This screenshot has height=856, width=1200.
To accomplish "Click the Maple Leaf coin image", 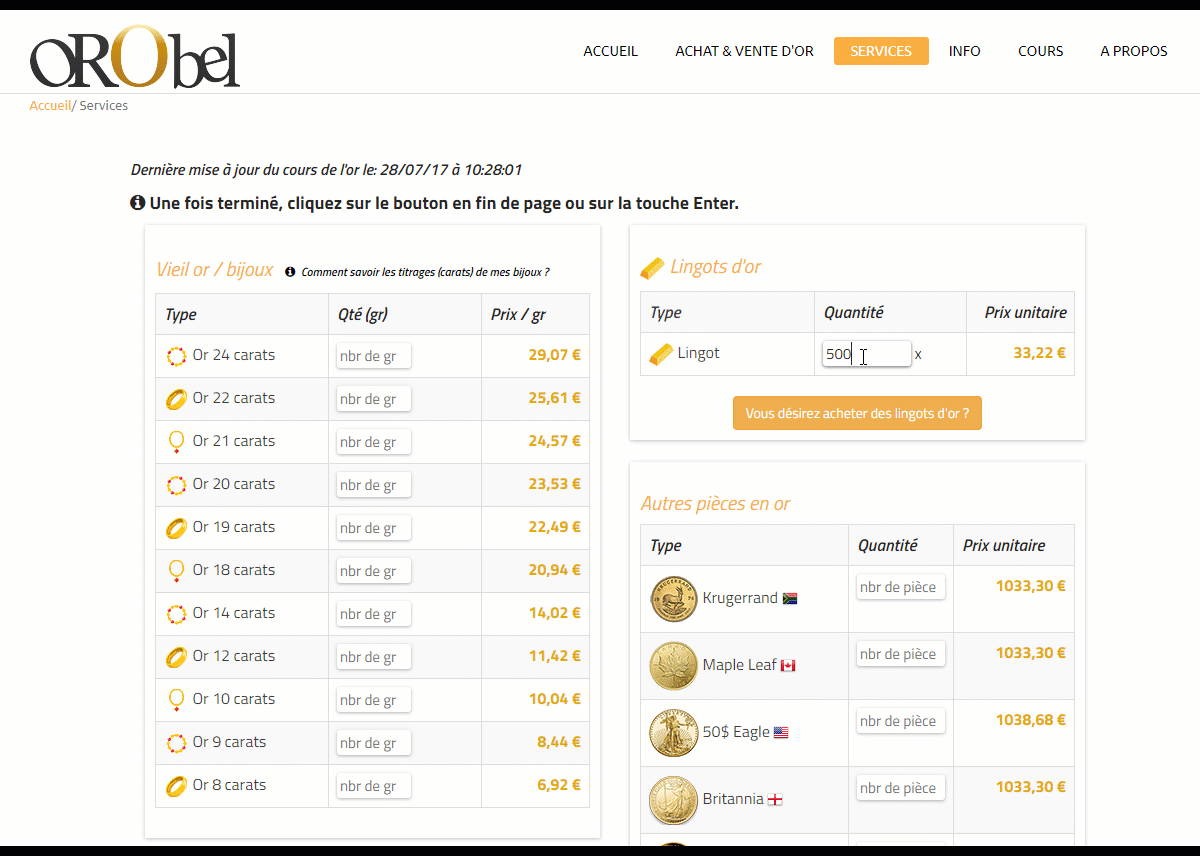I will pos(673,666).
